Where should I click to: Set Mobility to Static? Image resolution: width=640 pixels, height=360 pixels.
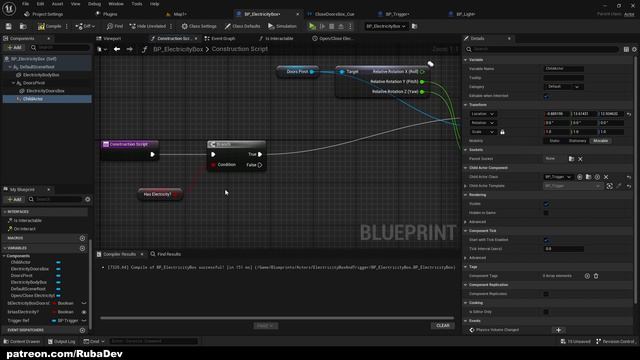click(x=554, y=141)
